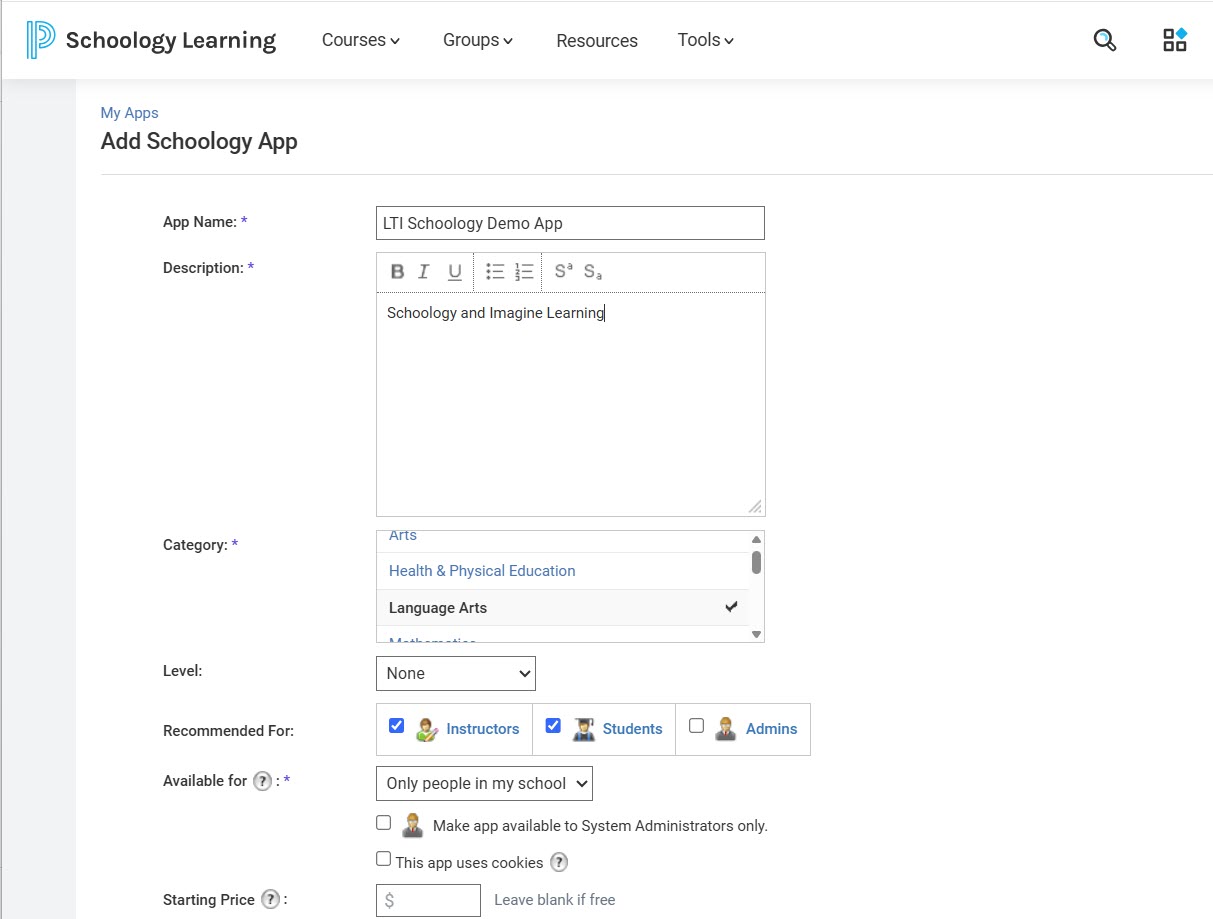Image resolution: width=1213 pixels, height=919 pixels.
Task: Click the category list scroll up arrow
Action: [x=756, y=540]
